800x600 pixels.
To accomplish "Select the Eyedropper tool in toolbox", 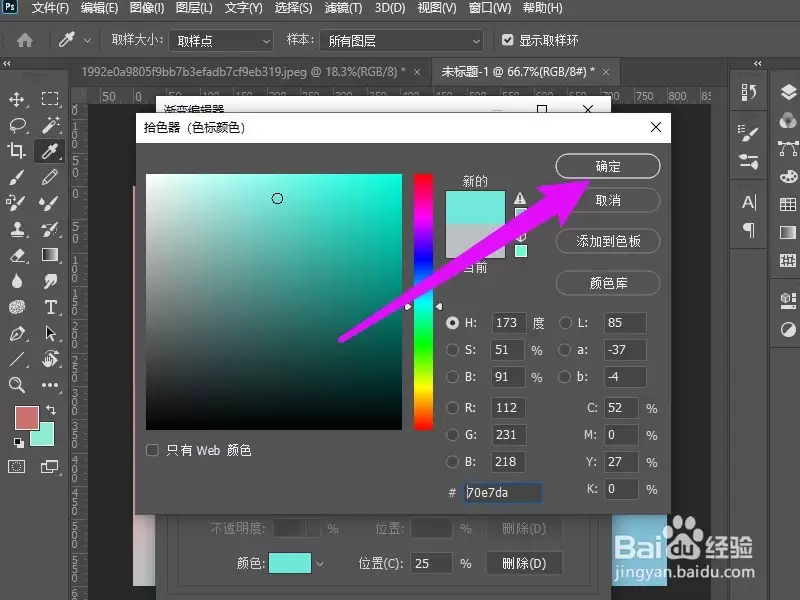I will [x=50, y=151].
